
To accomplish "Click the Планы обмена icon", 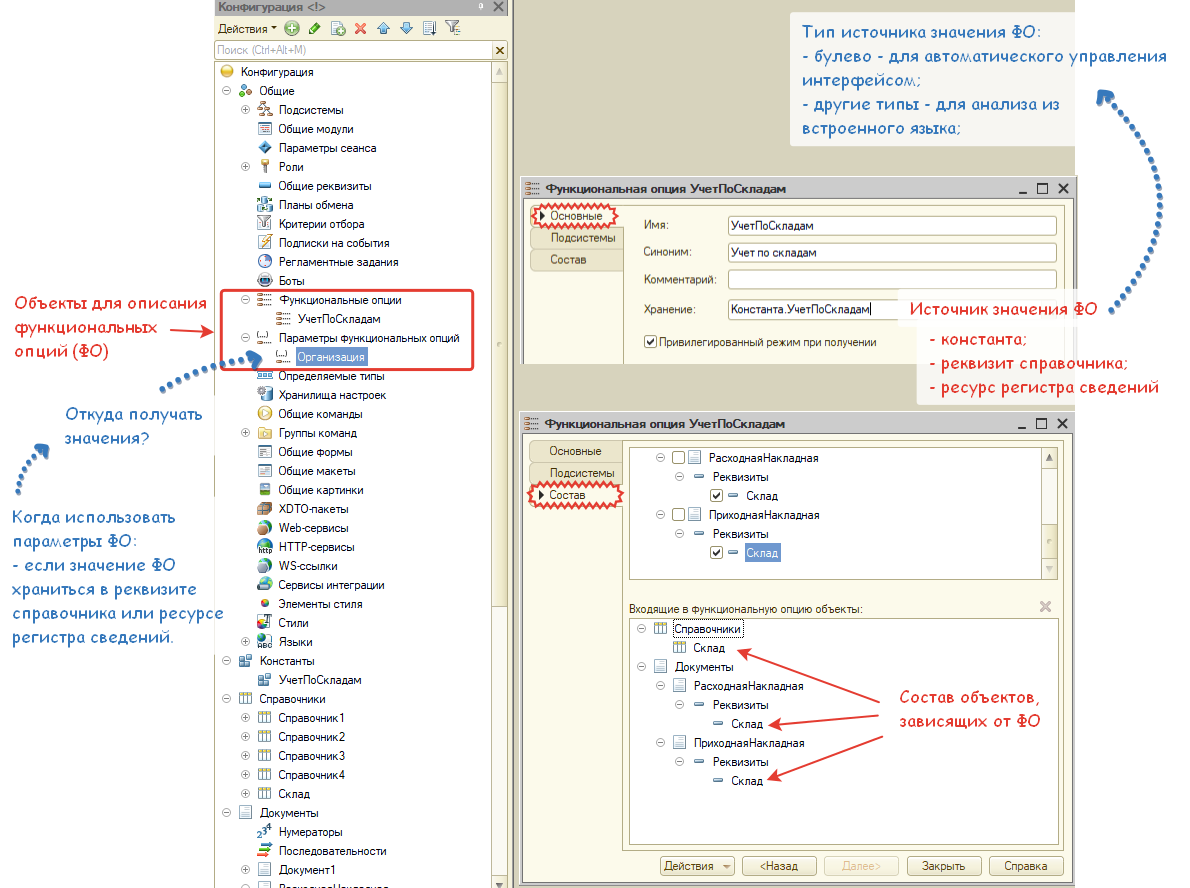I will tap(265, 204).
